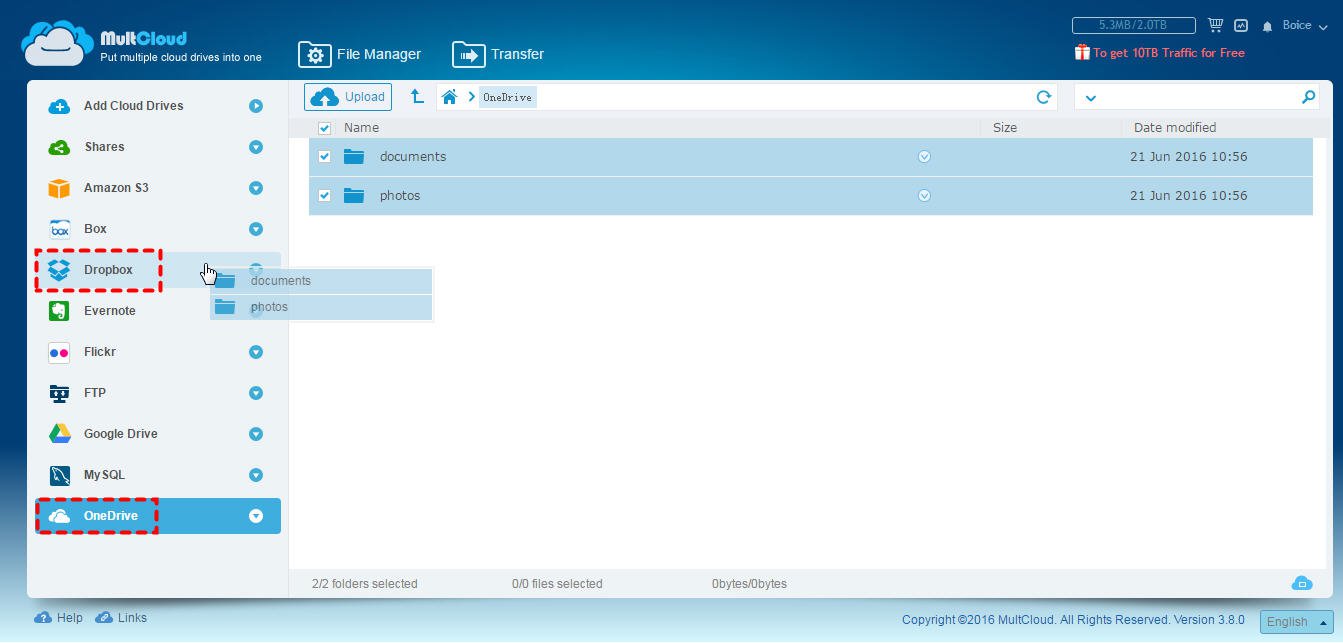Expand the OneDrive dropdown arrow
The width and height of the screenshot is (1343, 643).
(256, 516)
